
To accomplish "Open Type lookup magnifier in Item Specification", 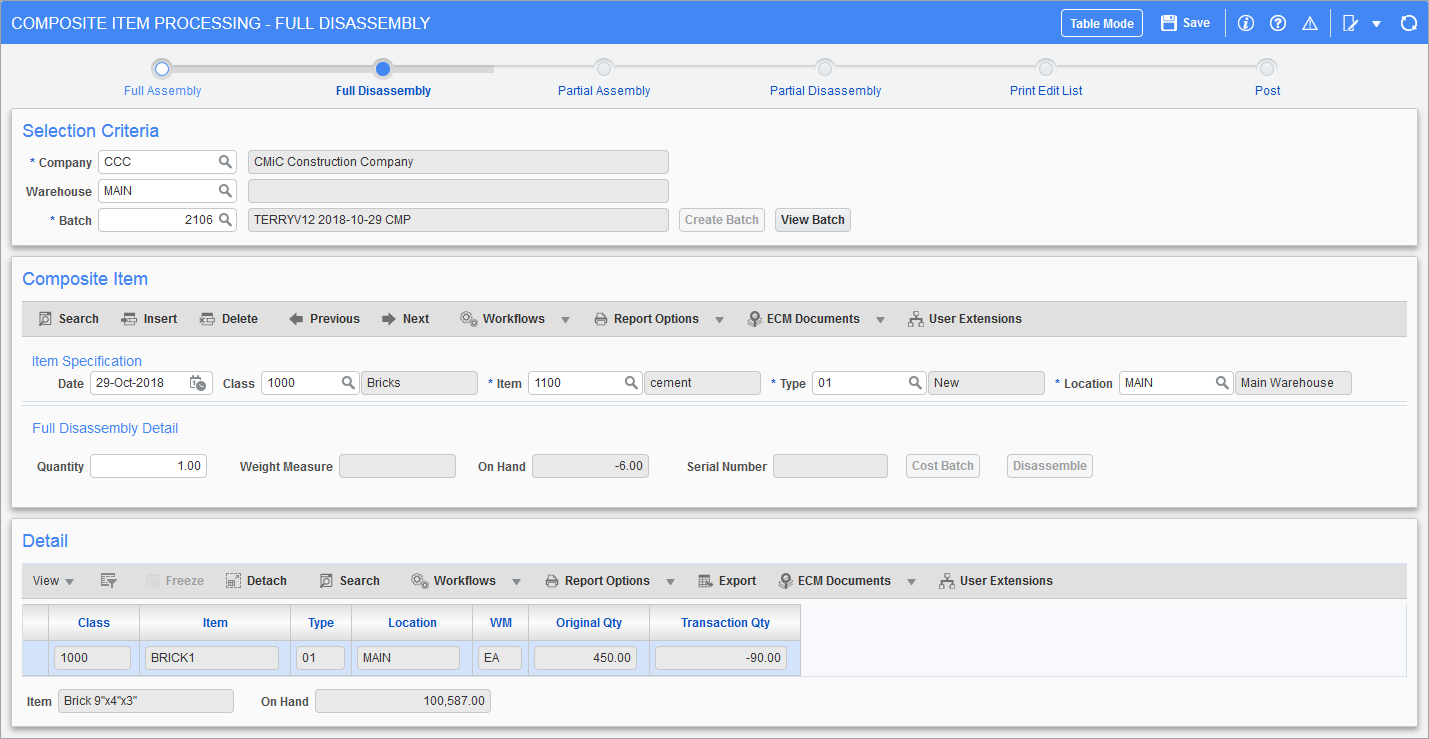I will pos(915,383).
